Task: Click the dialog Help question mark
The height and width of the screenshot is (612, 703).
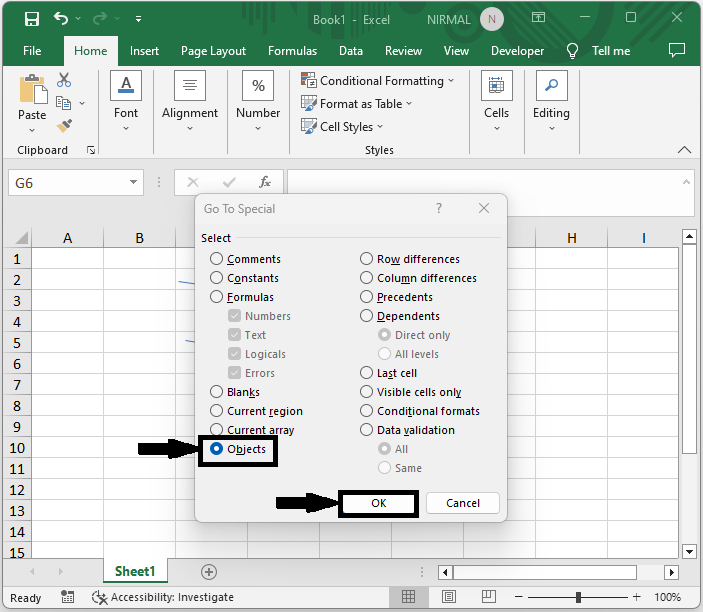Action: [439, 208]
